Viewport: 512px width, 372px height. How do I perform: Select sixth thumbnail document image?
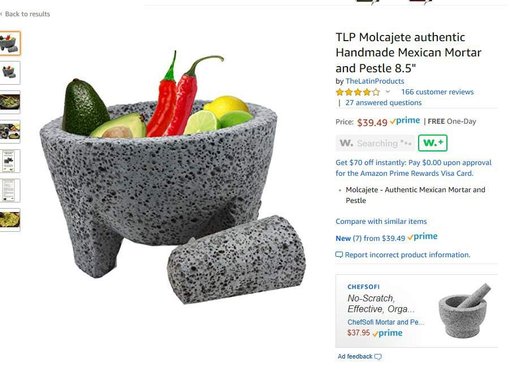[x=10, y=190]
